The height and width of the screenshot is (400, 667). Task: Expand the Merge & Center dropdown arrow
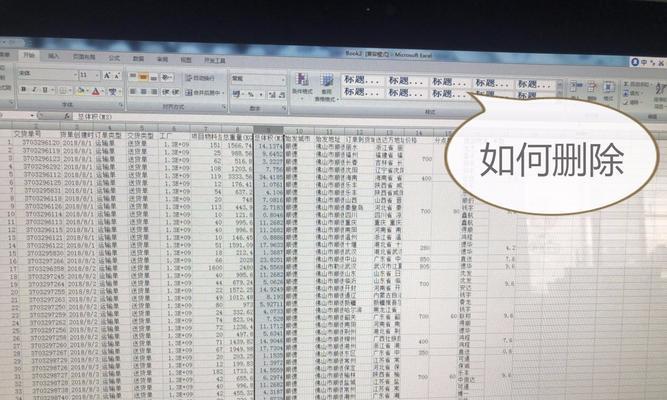pos(223,93)
